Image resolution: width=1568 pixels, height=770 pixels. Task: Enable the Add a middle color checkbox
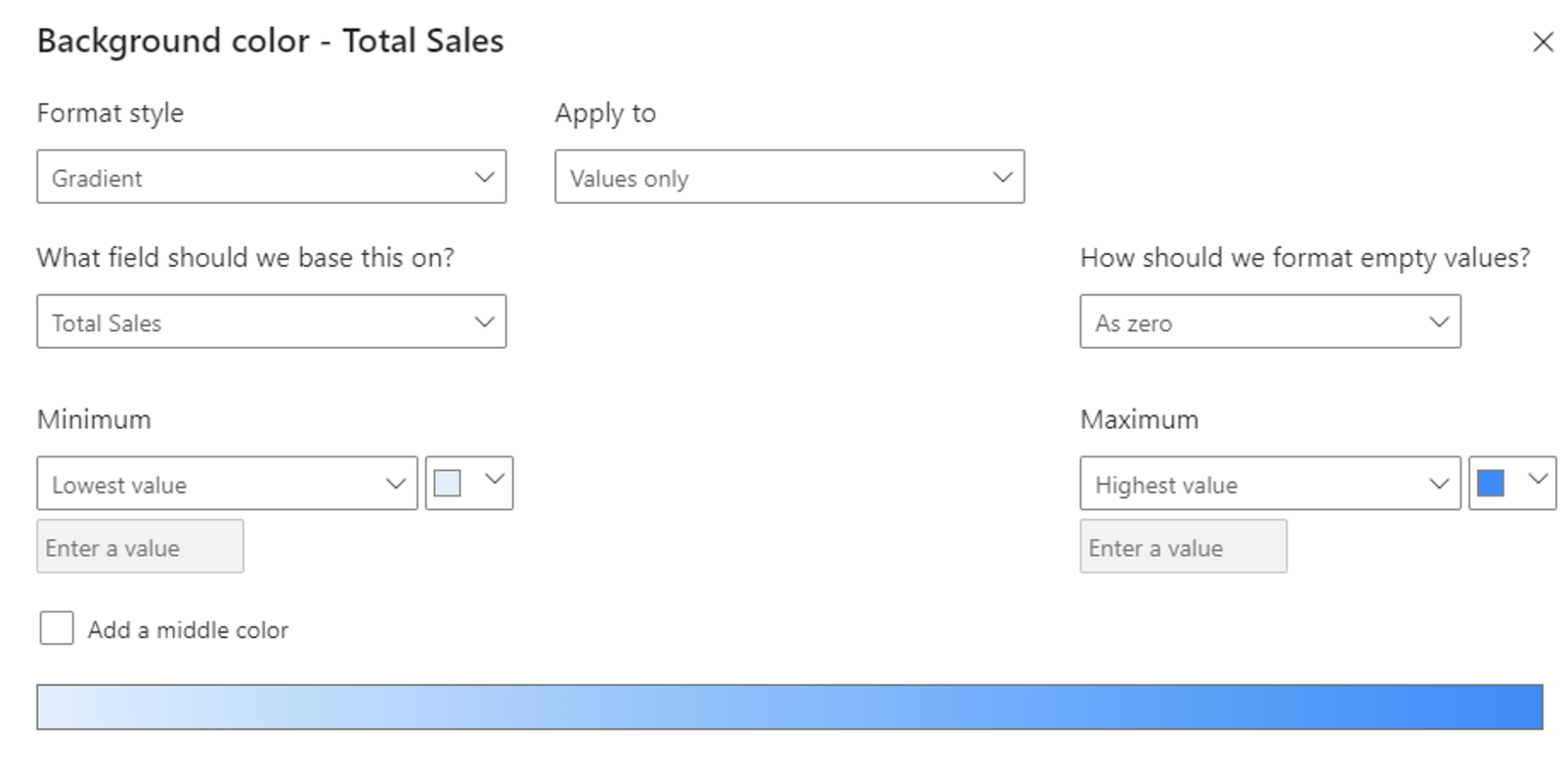(x=57, y=628)
